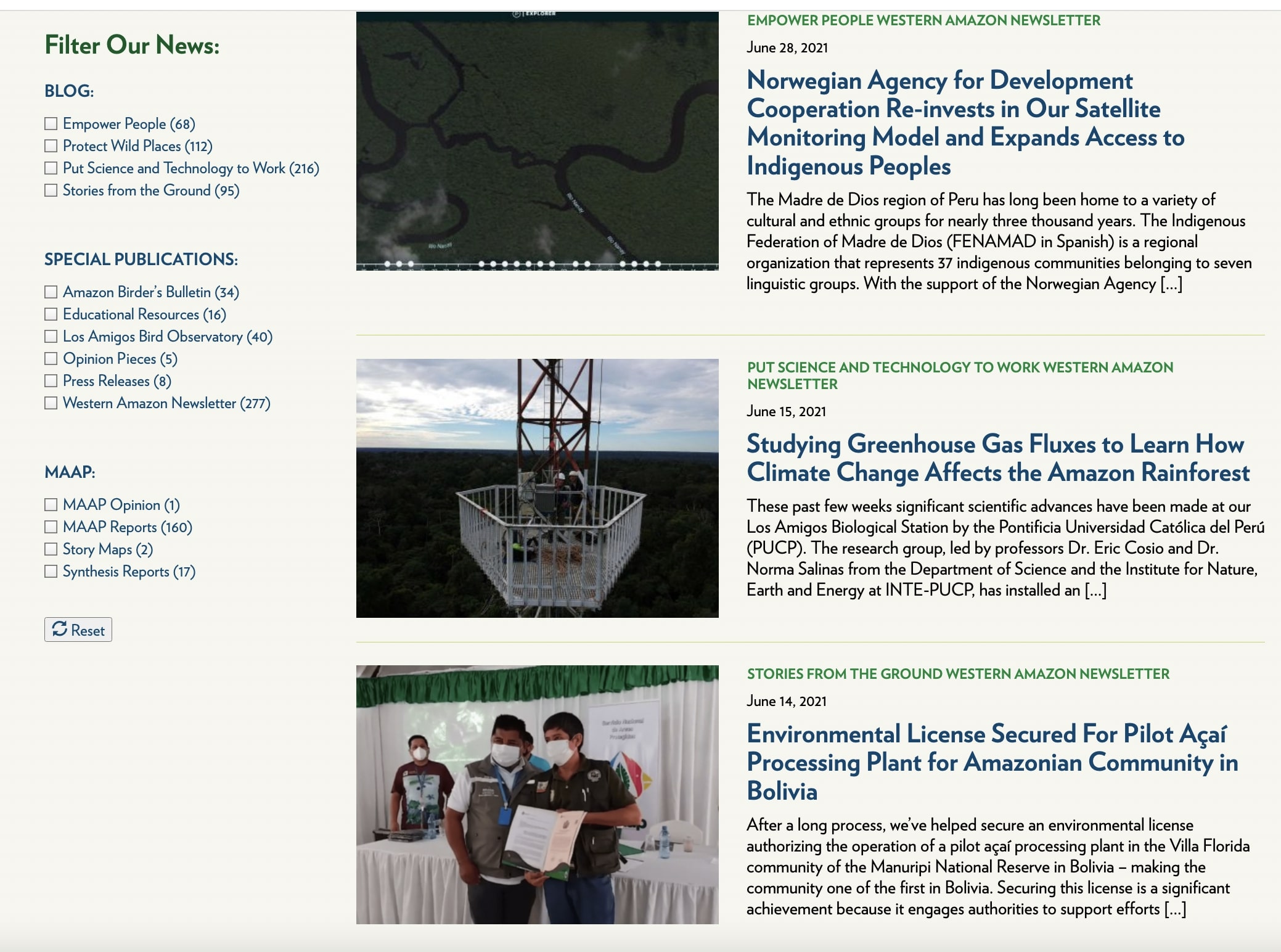Check the Empower People filter checkbox
The height and width of the screenshot is (952, 1281).
(51, 124)
